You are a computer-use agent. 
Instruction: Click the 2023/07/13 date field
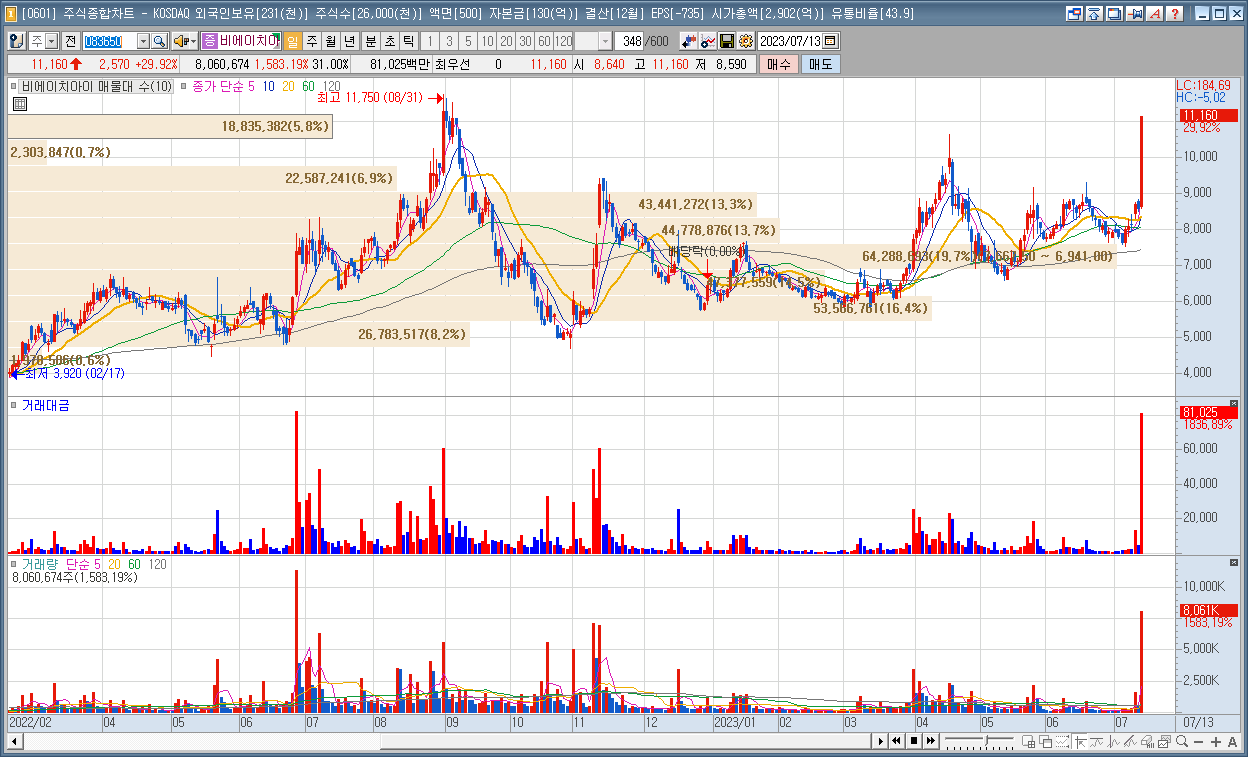[790, 41]
